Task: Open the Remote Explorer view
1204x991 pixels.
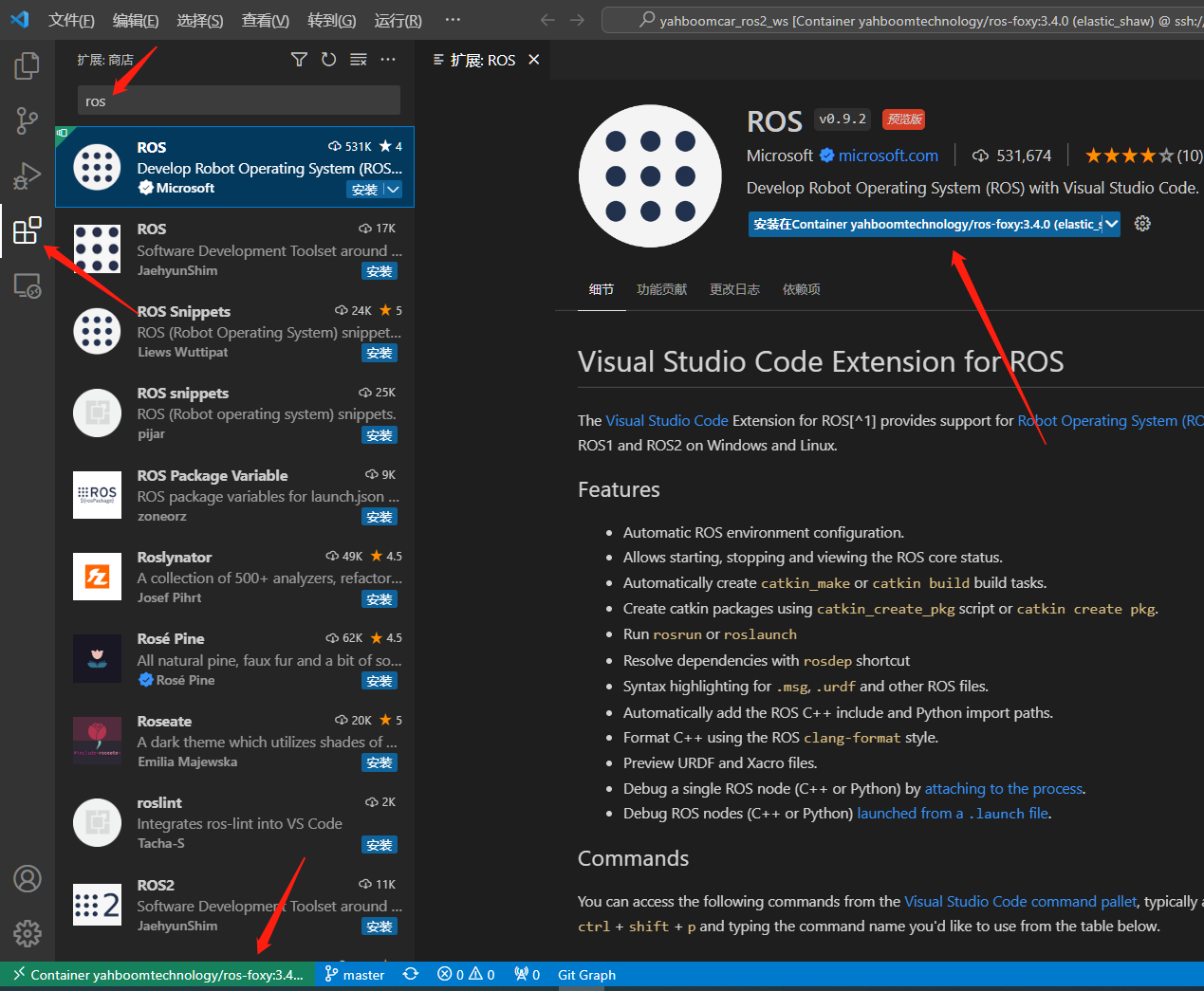Action: [x=28, y=285]
